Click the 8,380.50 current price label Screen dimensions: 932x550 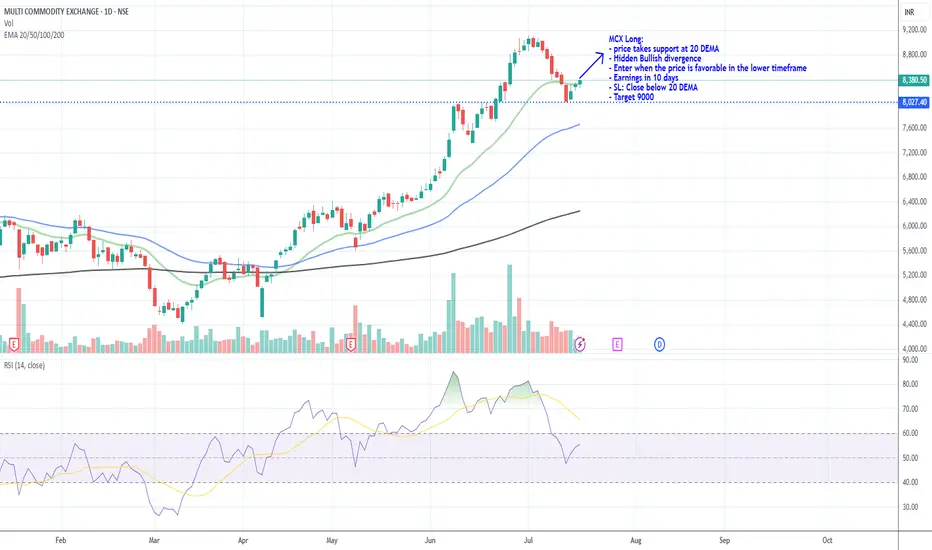coord(914,80)
